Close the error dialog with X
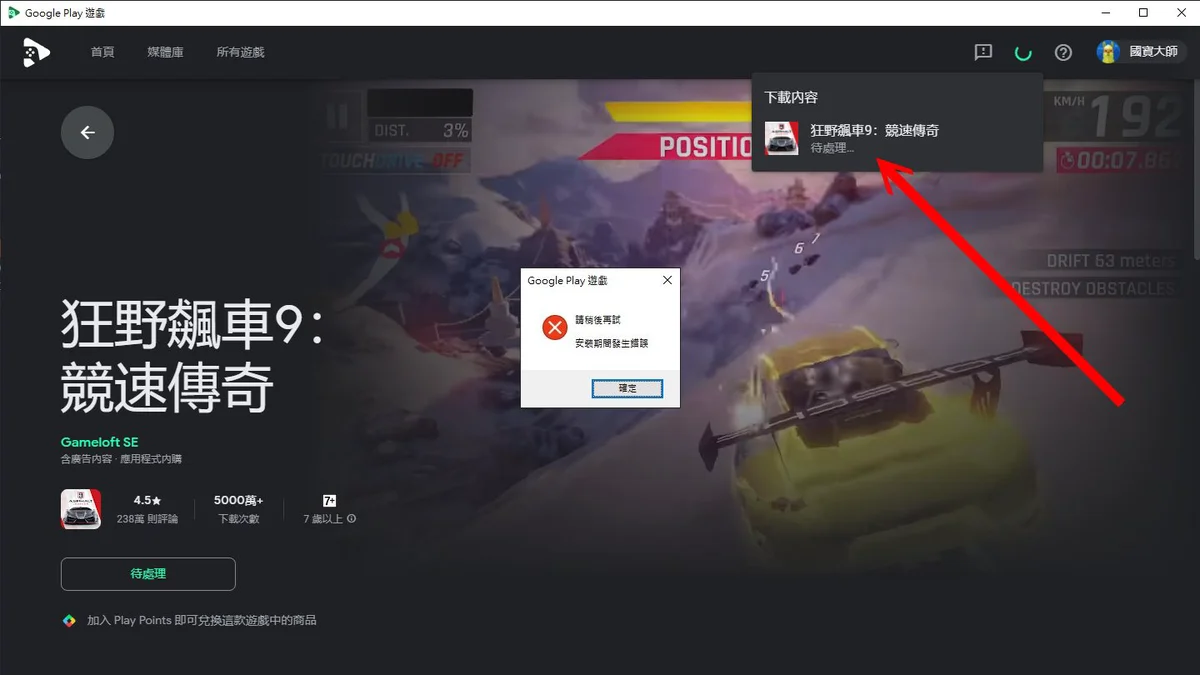The height and width of the screenshot is (675, 1200). [667, 281]
